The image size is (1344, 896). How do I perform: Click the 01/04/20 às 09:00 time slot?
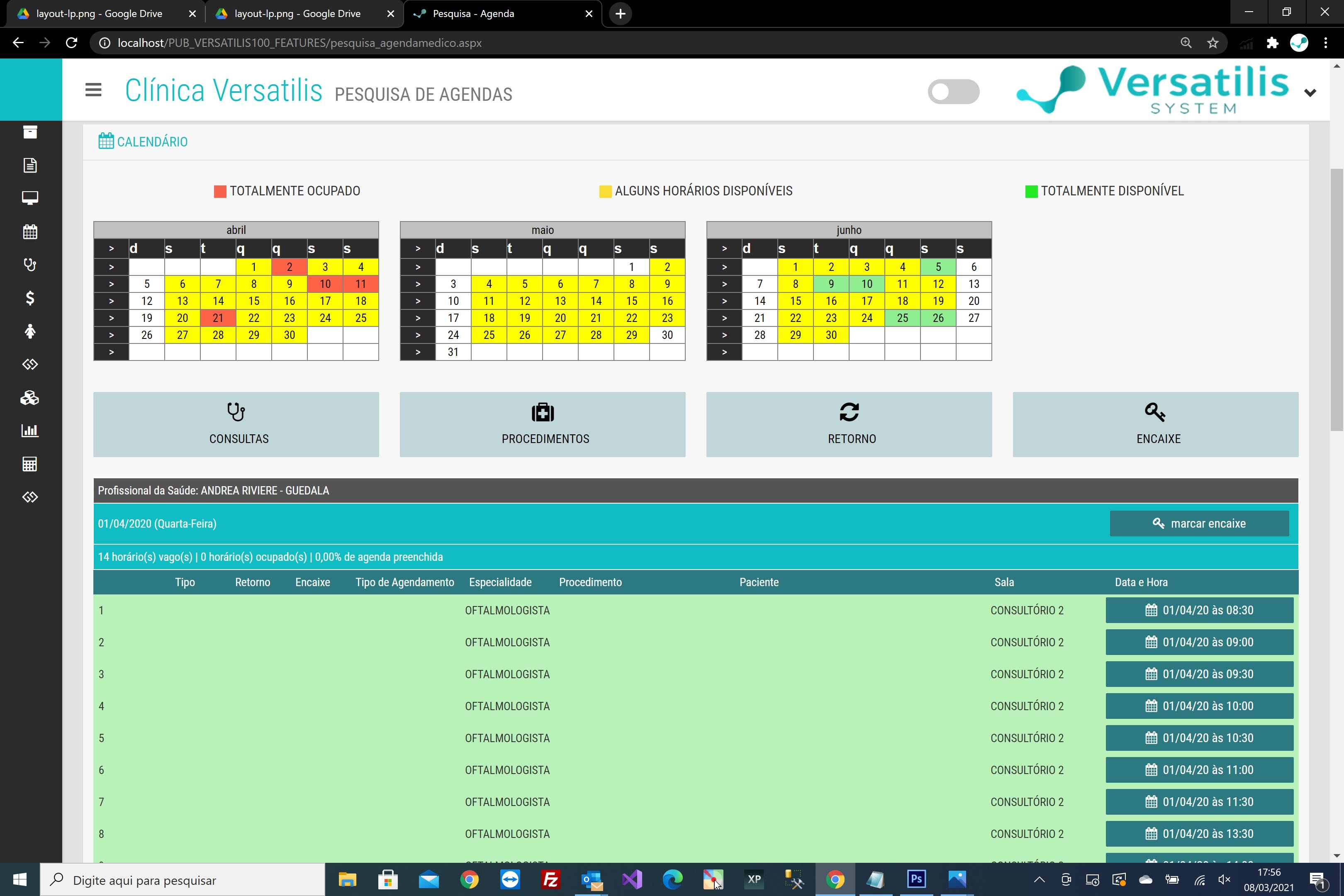click(1199, 642)
